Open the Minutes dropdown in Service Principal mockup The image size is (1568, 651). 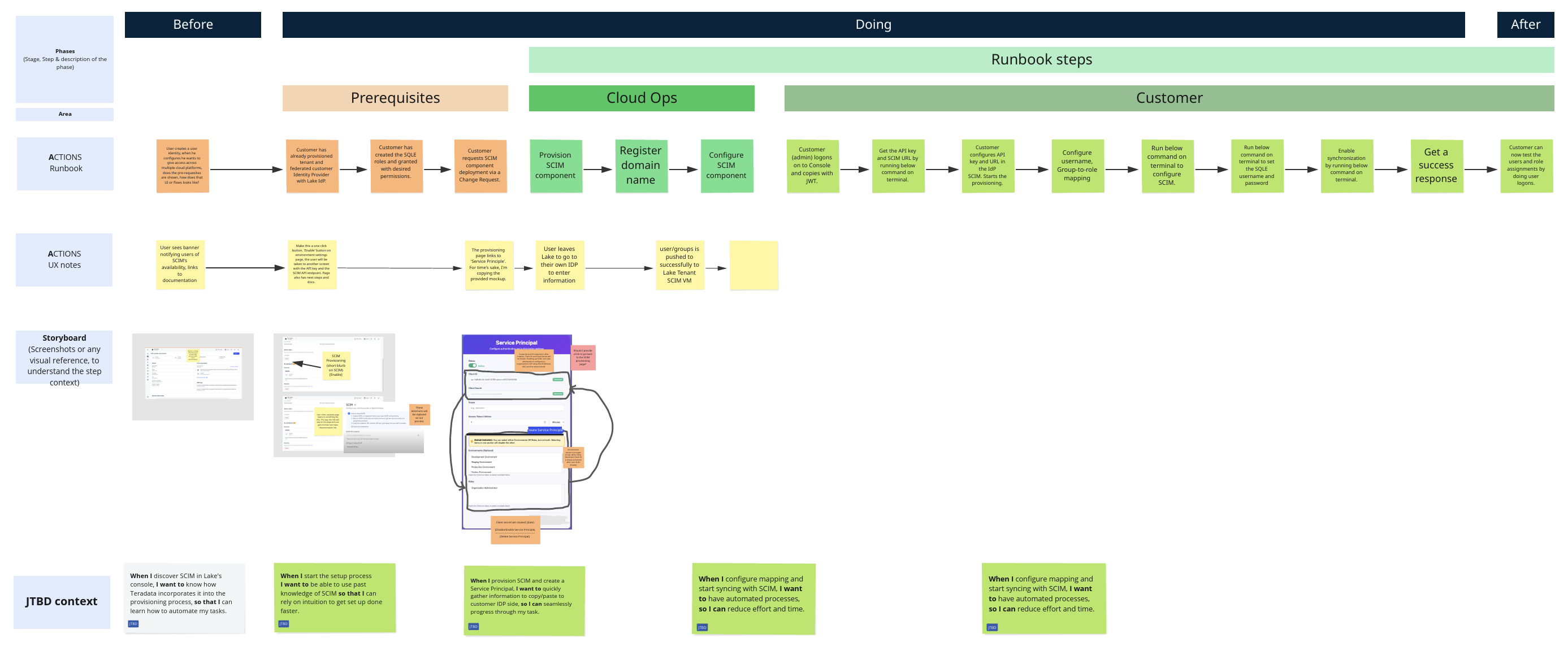(x=557, y=422)
